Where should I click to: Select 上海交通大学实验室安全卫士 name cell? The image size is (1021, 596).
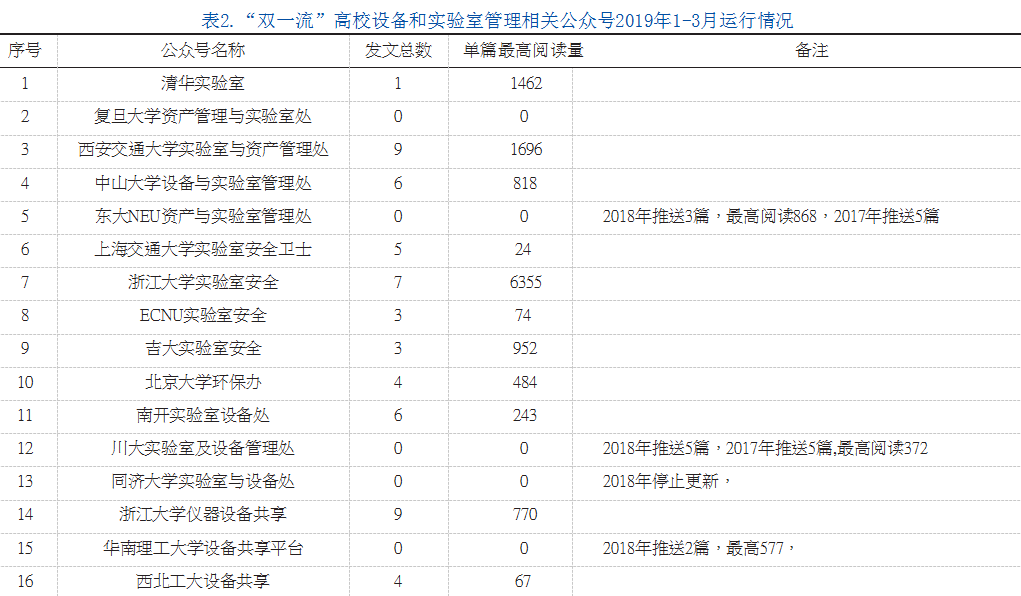203,249
